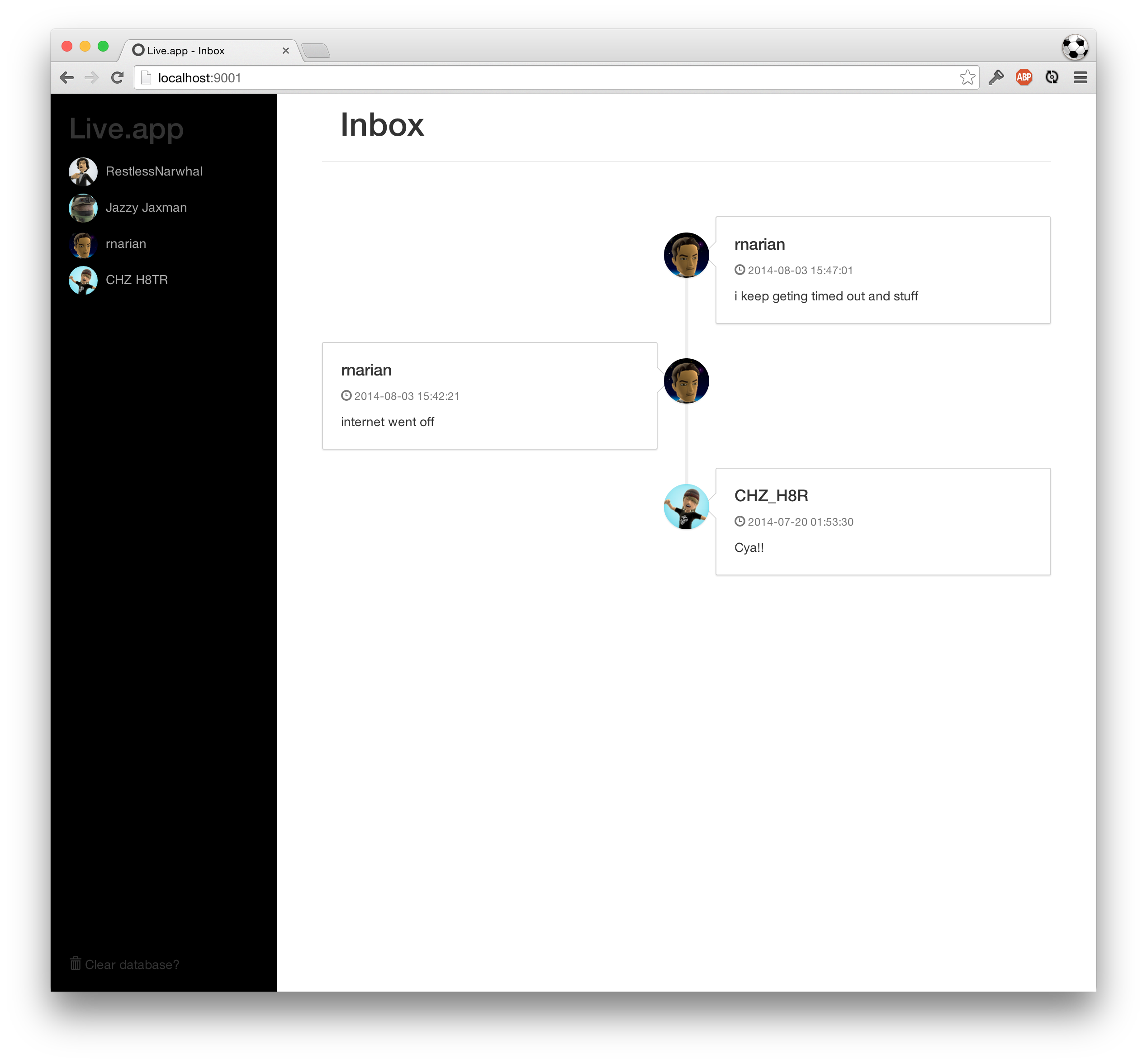Click Jazzy Jaxman's avatar in sidebar
The height and width of the screenshot is (1064, 1147).
(83, 208)
